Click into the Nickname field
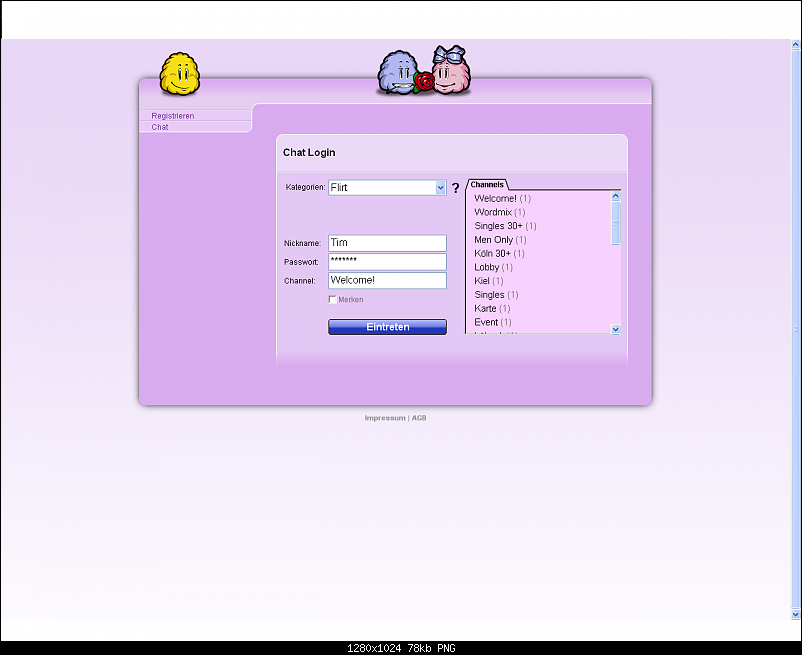The height and width of the screenshot is (655, 802). tap(387, 243)
